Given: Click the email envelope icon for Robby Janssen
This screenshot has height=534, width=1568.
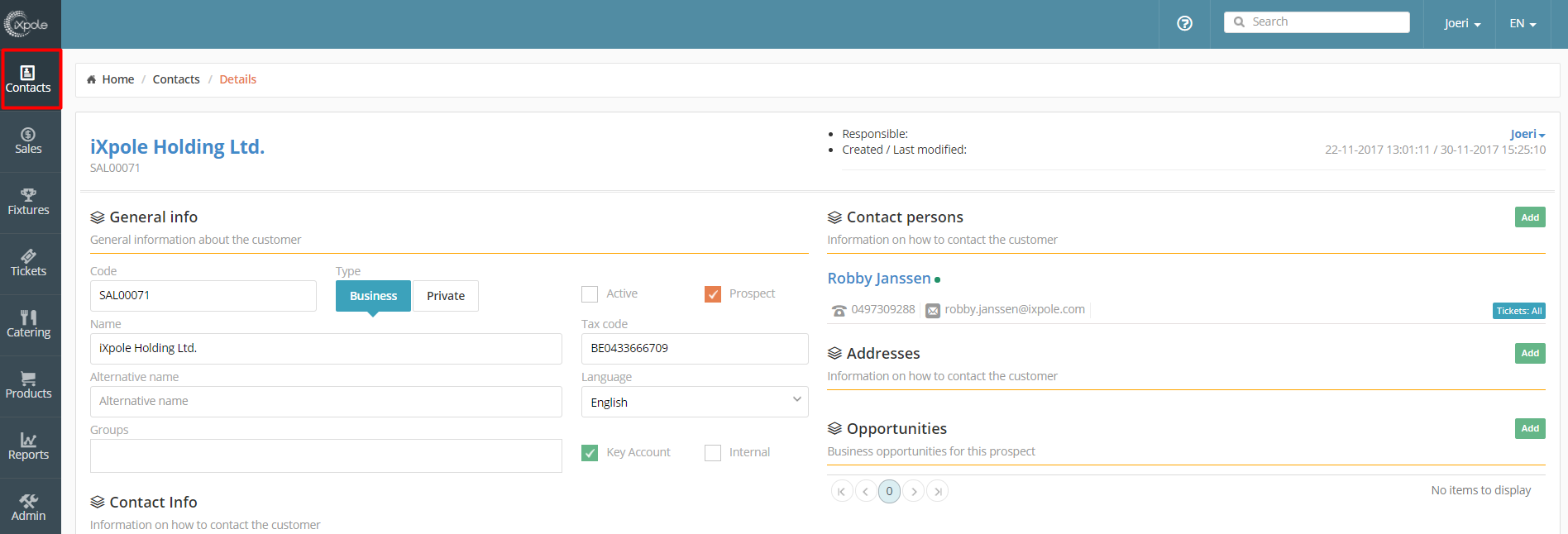Looking at the screenshot, I should [x=933, y=311].
